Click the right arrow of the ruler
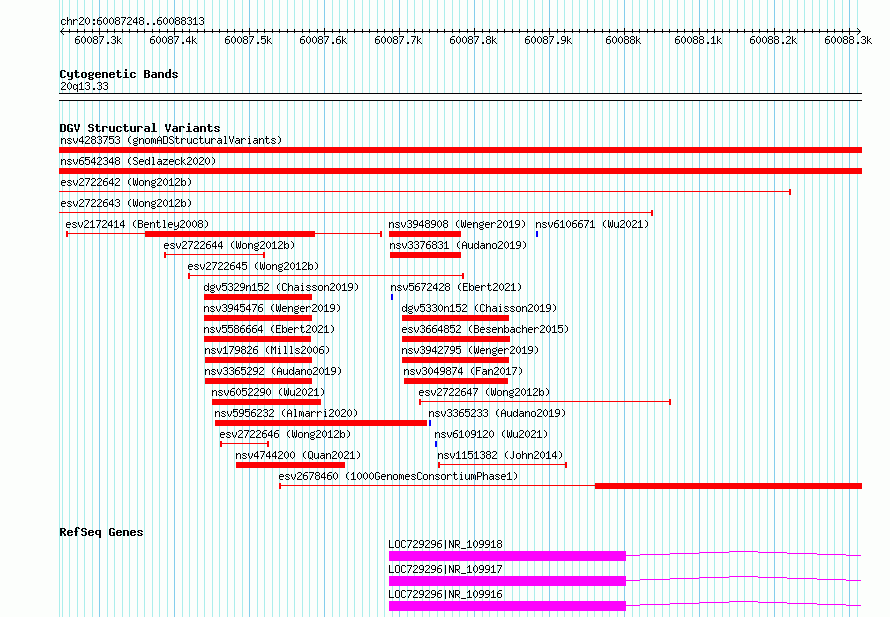The image size is (890, 617). pos(859,31)
